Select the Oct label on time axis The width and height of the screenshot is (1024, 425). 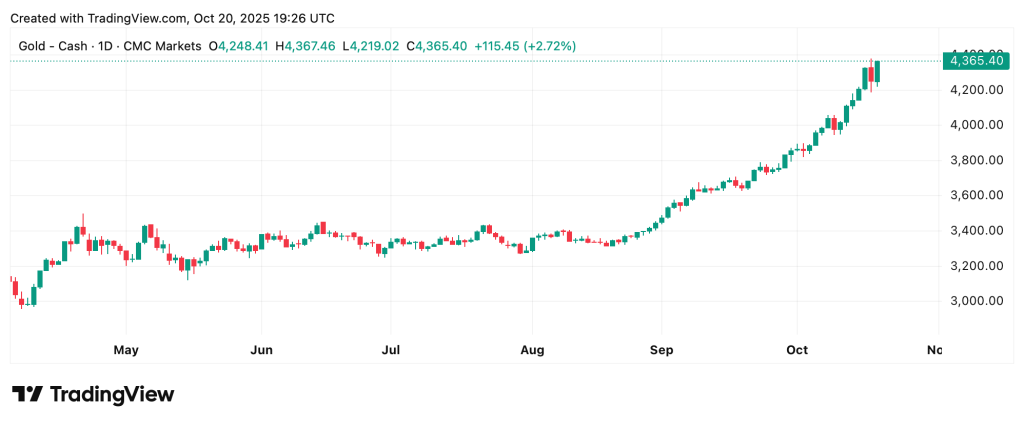(797, 350)
